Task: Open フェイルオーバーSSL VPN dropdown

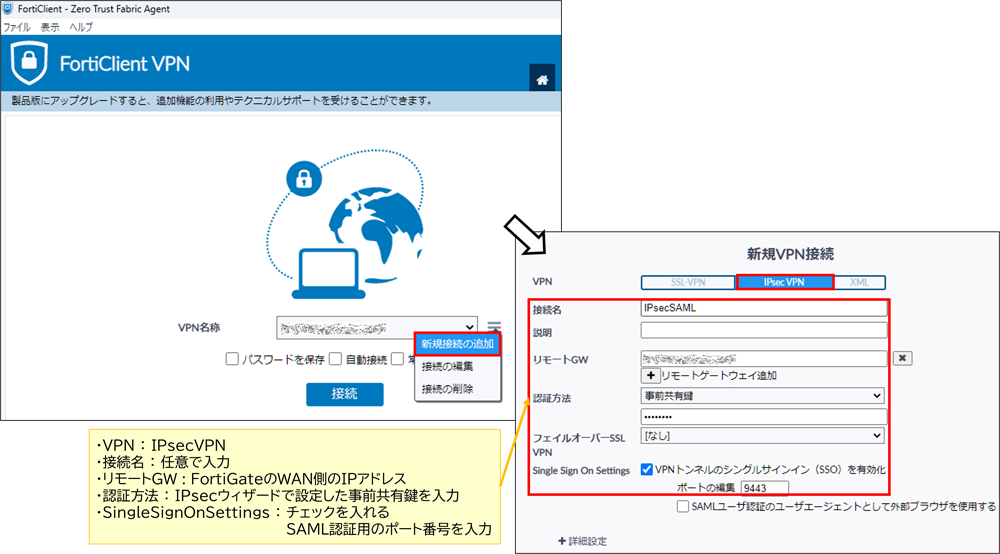Action: (x=763, y=436)
